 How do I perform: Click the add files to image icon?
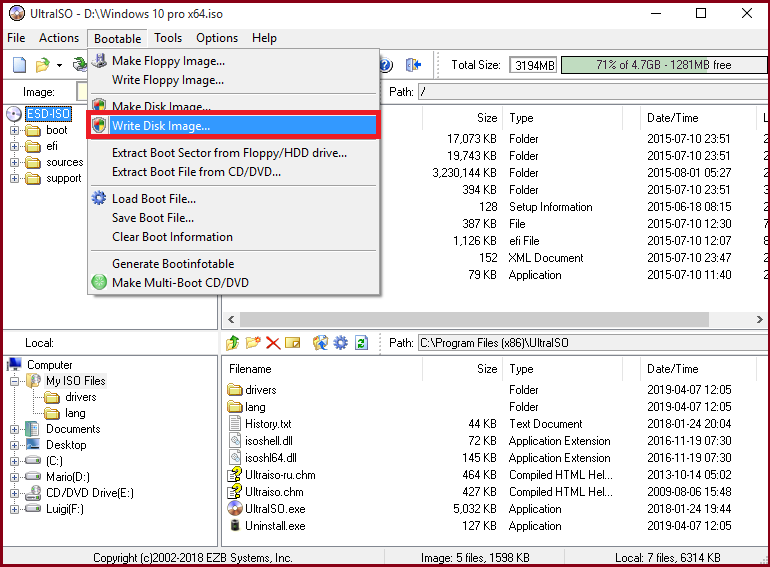pyautogui.click(x=320, y=343)
